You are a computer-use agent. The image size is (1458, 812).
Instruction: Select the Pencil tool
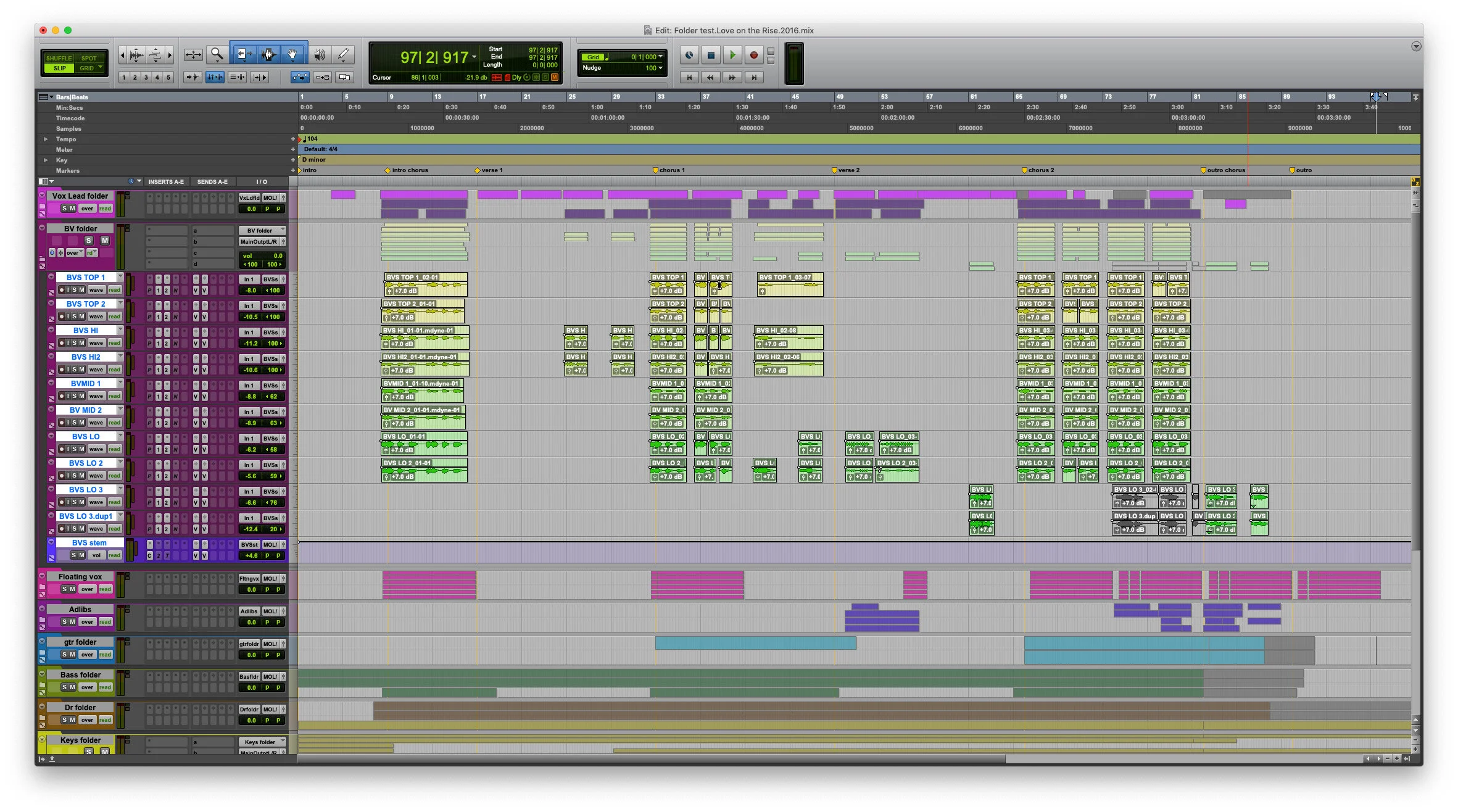tap(344, 55)
